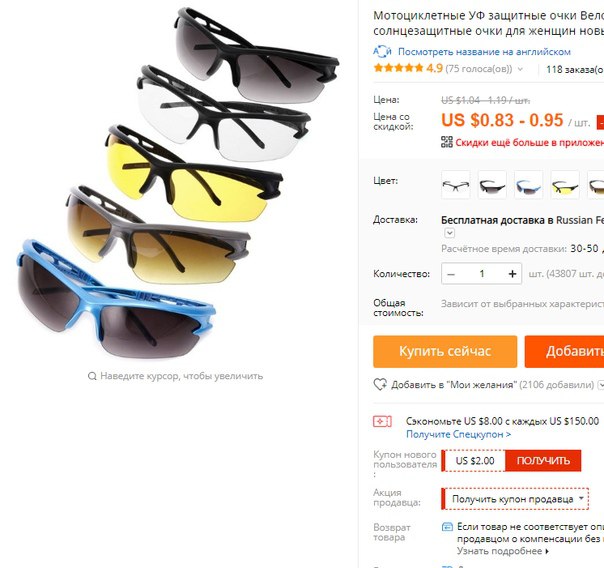
Task: Click the return policy icon
Action: 447,526
